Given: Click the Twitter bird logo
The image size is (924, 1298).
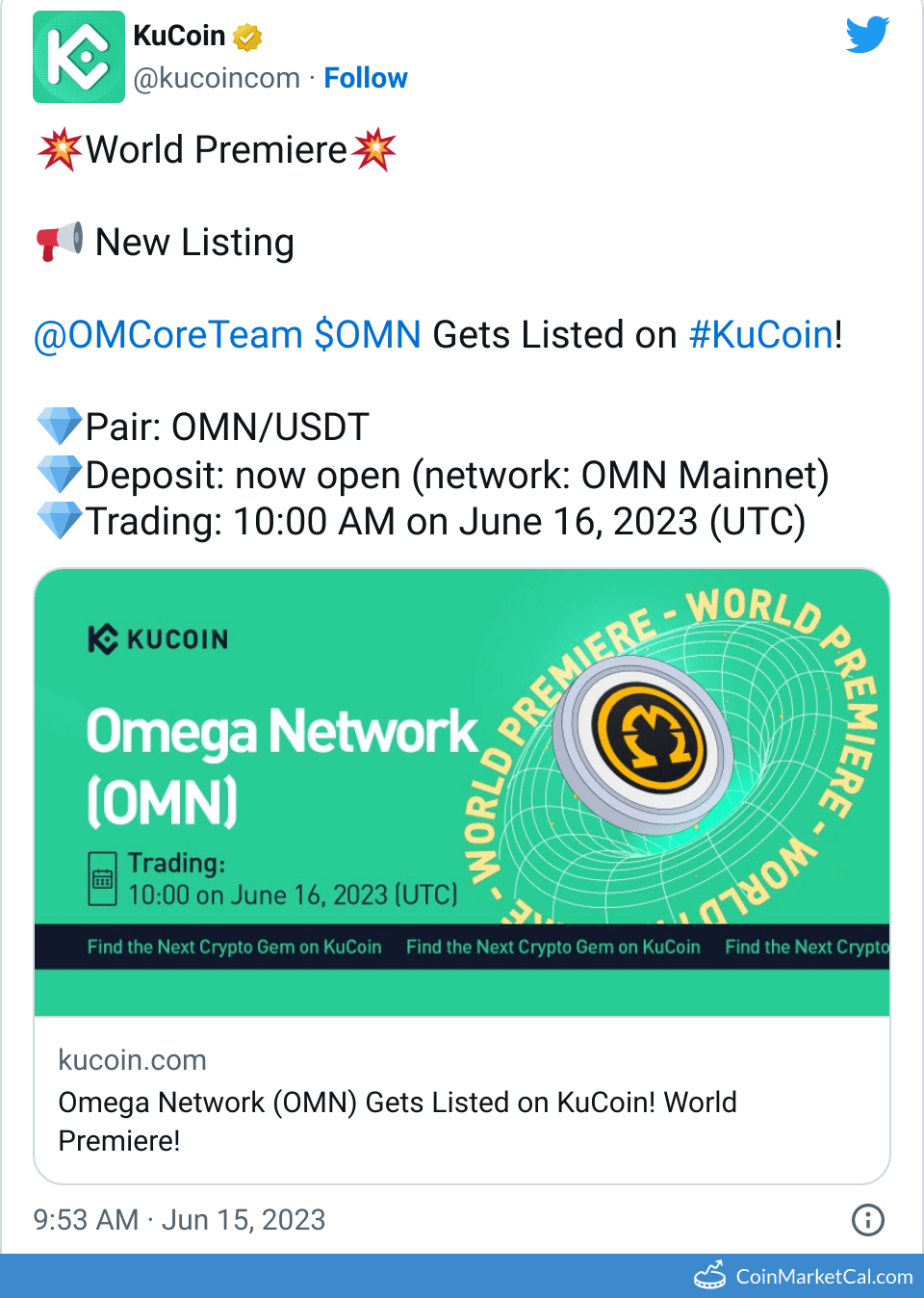Looking at the screenshot, I should (867, 36).
